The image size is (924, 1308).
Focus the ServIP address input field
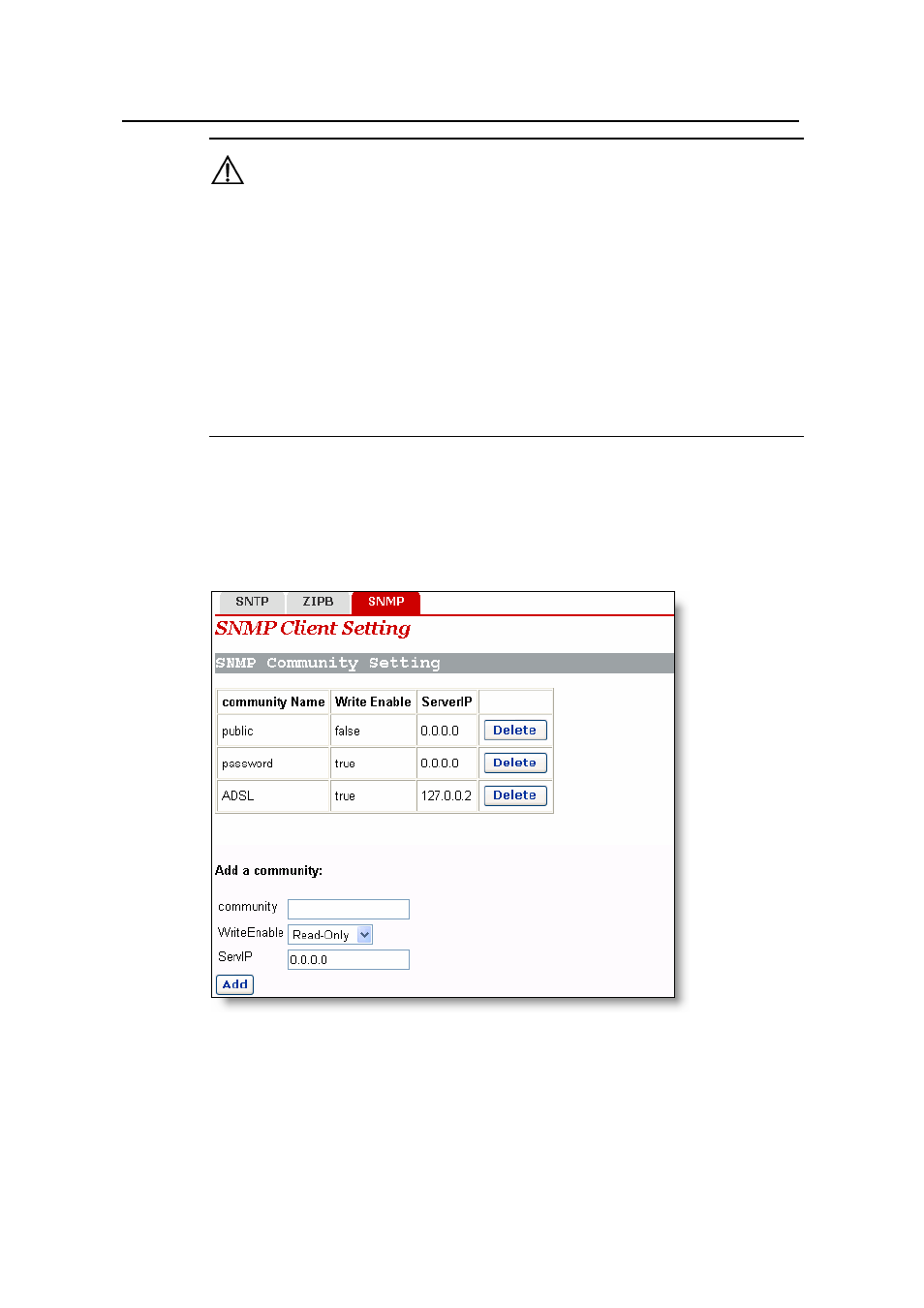pos(349,959)
